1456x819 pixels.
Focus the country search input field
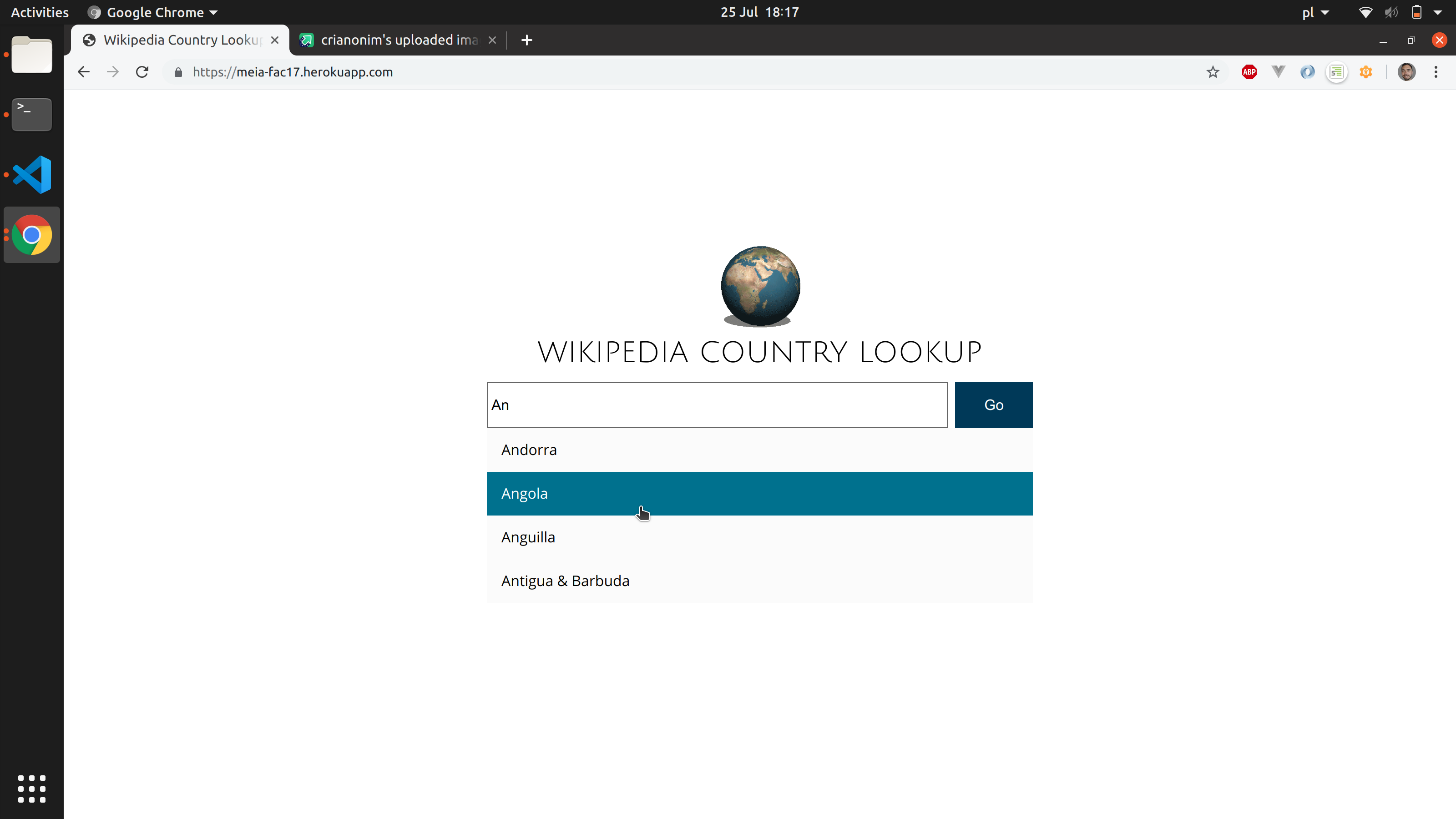717,405
